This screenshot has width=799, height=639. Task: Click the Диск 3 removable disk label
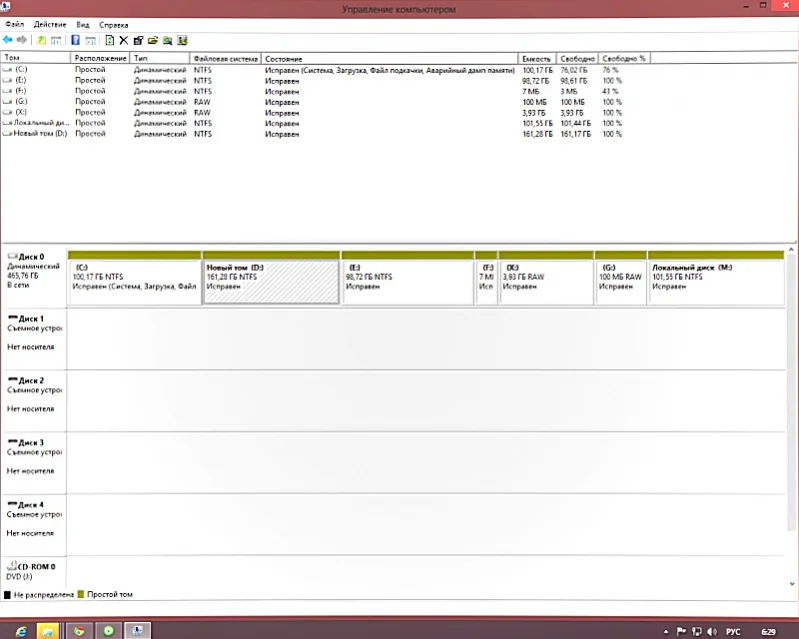tap(34, 463)
